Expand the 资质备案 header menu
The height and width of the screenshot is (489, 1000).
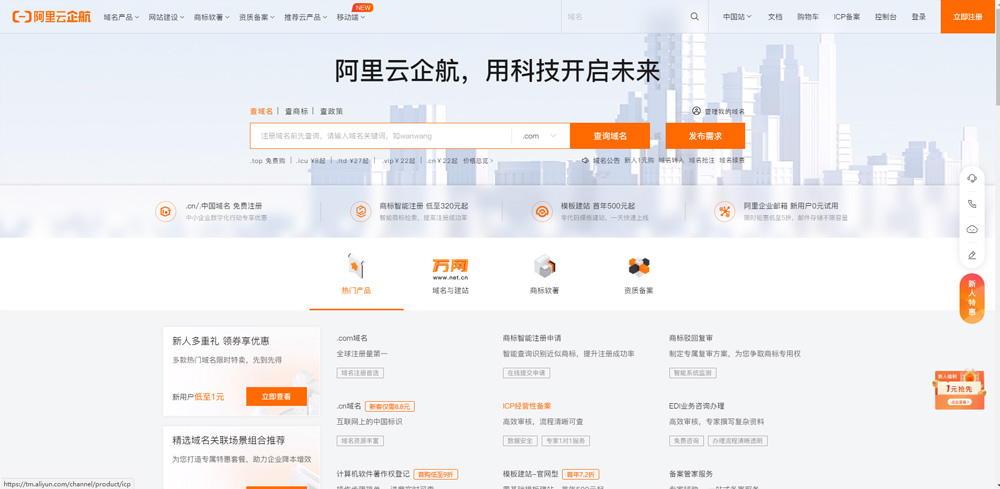pos(257,17)
